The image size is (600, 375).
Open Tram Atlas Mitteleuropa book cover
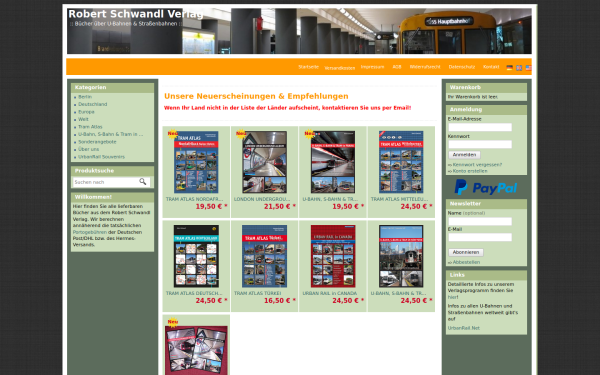point(401,162)
